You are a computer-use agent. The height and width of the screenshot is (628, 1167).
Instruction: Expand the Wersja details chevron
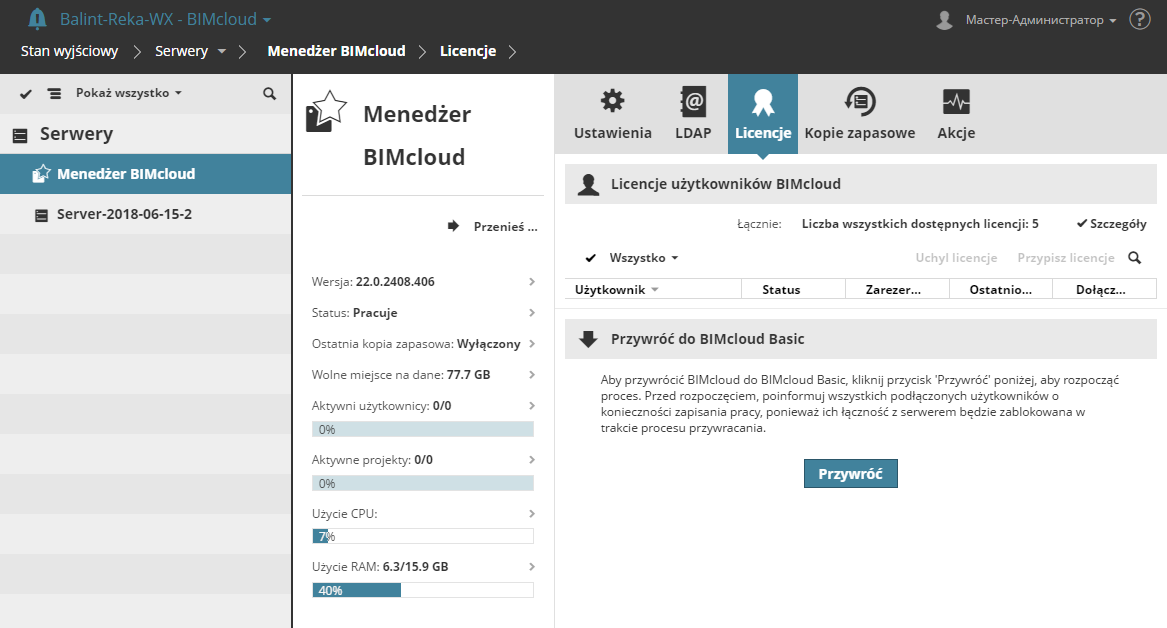[x=531, y=281]
